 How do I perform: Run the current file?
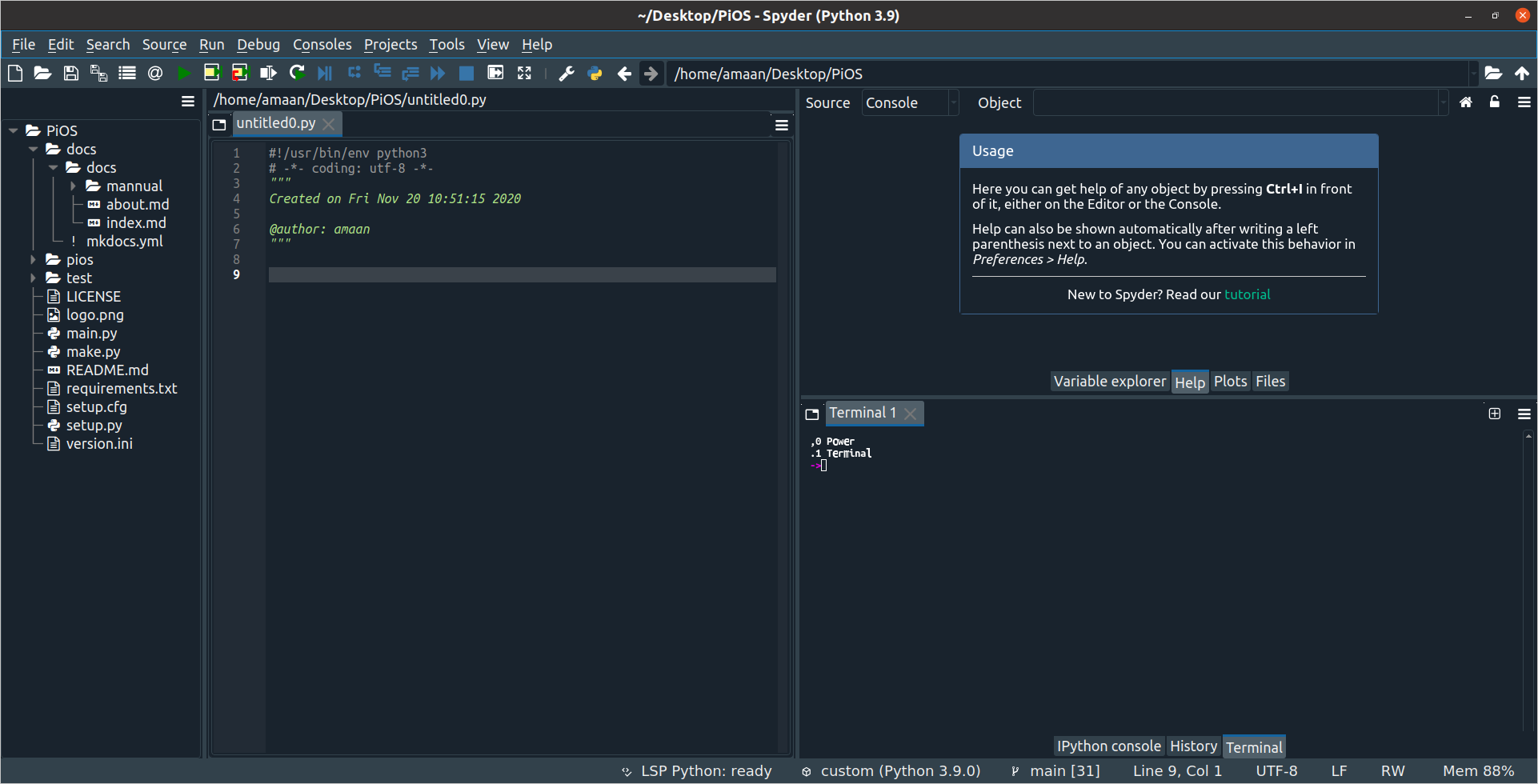183,73
